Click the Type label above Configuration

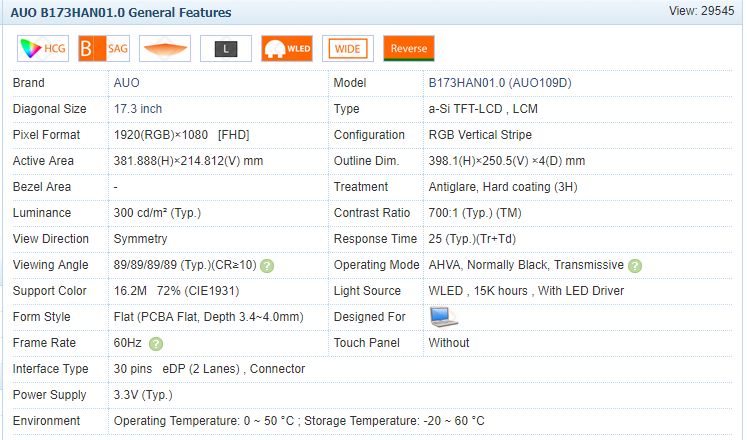click(346, 109)
